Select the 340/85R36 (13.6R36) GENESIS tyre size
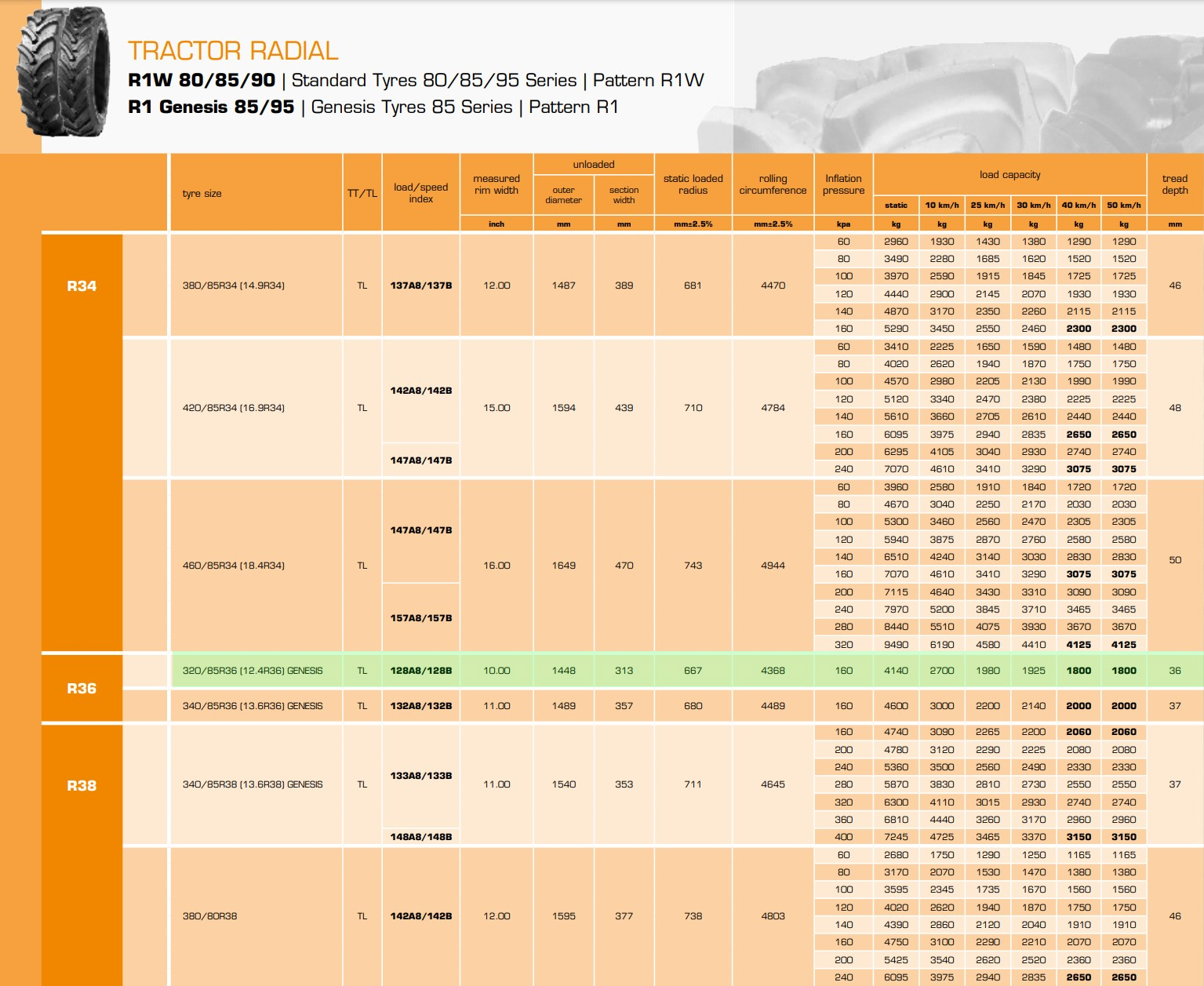 [253, 706]
